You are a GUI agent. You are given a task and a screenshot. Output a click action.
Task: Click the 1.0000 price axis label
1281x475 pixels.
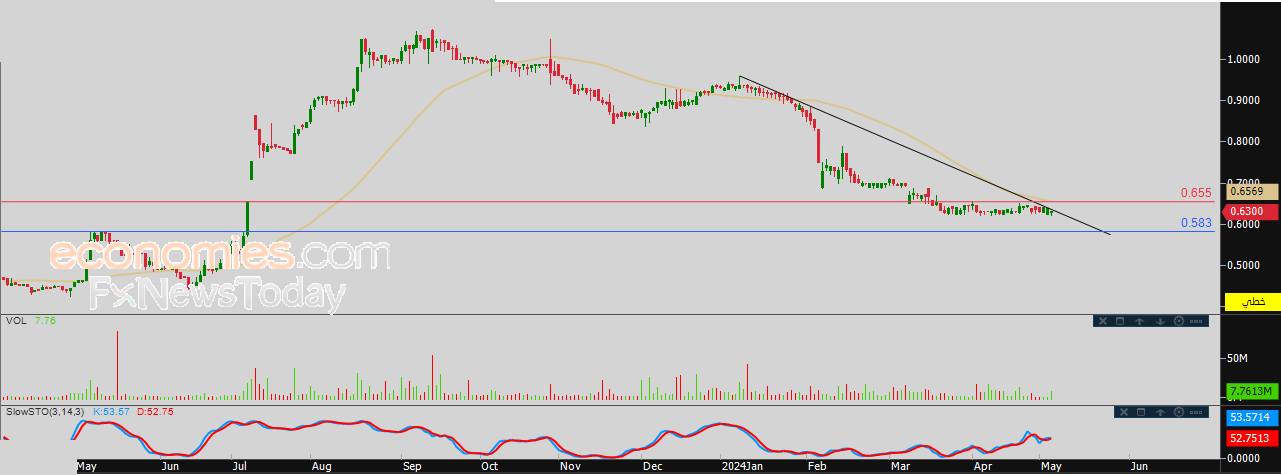tap(1245, 59)
